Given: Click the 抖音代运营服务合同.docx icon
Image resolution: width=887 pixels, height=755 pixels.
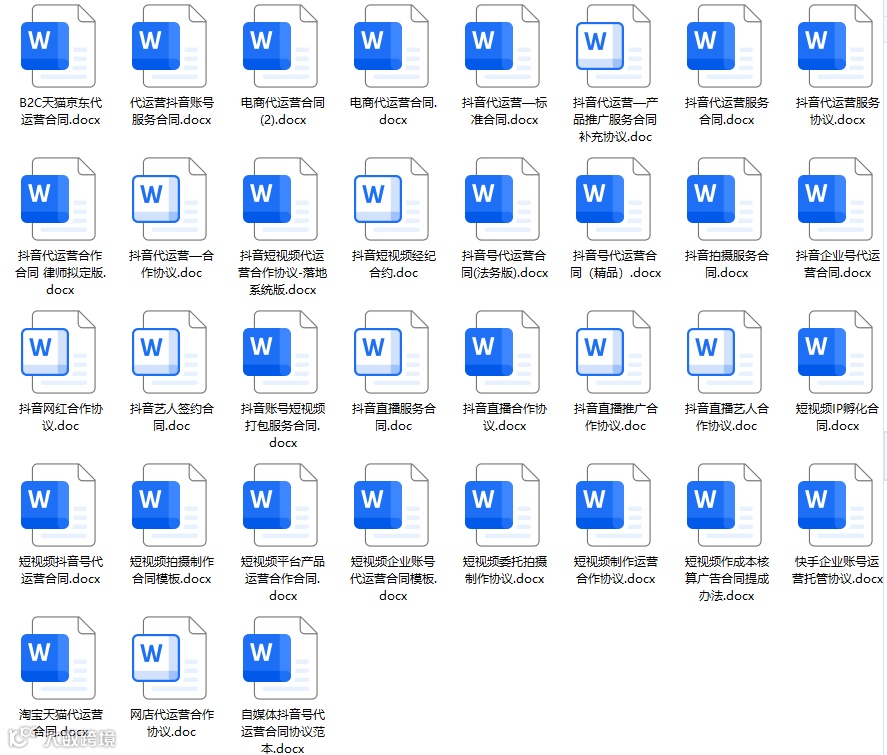Looking at the screenshot, I should tap(724, 46).
